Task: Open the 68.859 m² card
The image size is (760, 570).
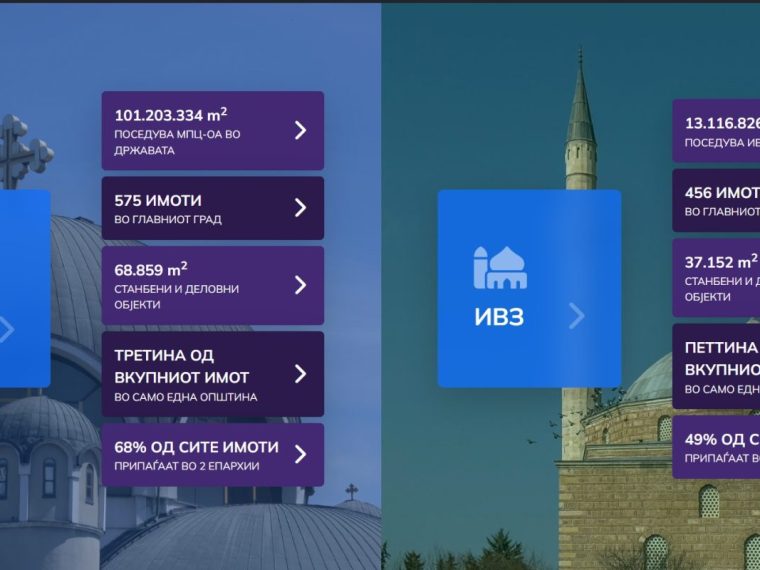Action: click(213, 285)
